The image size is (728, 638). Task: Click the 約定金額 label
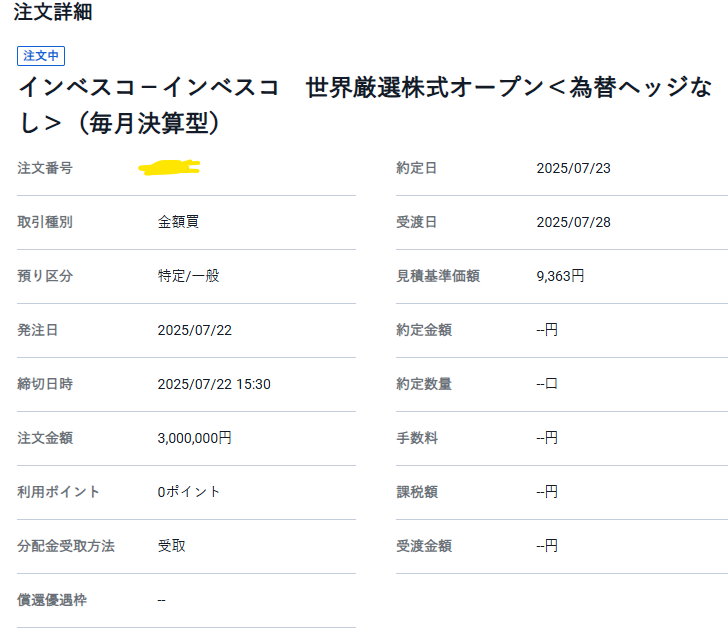[x=424, y=330]
